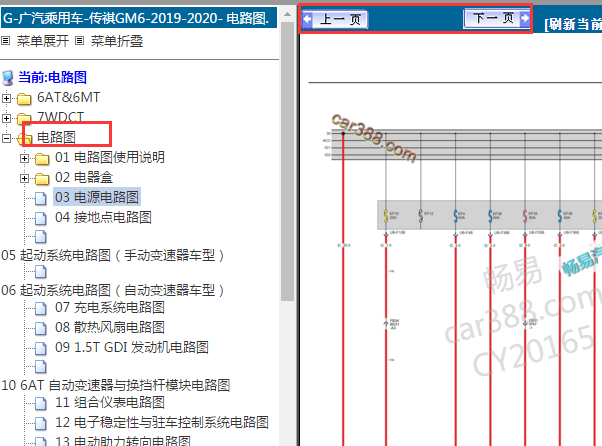Open 02 电器盒 folder label

coord(84,177)
